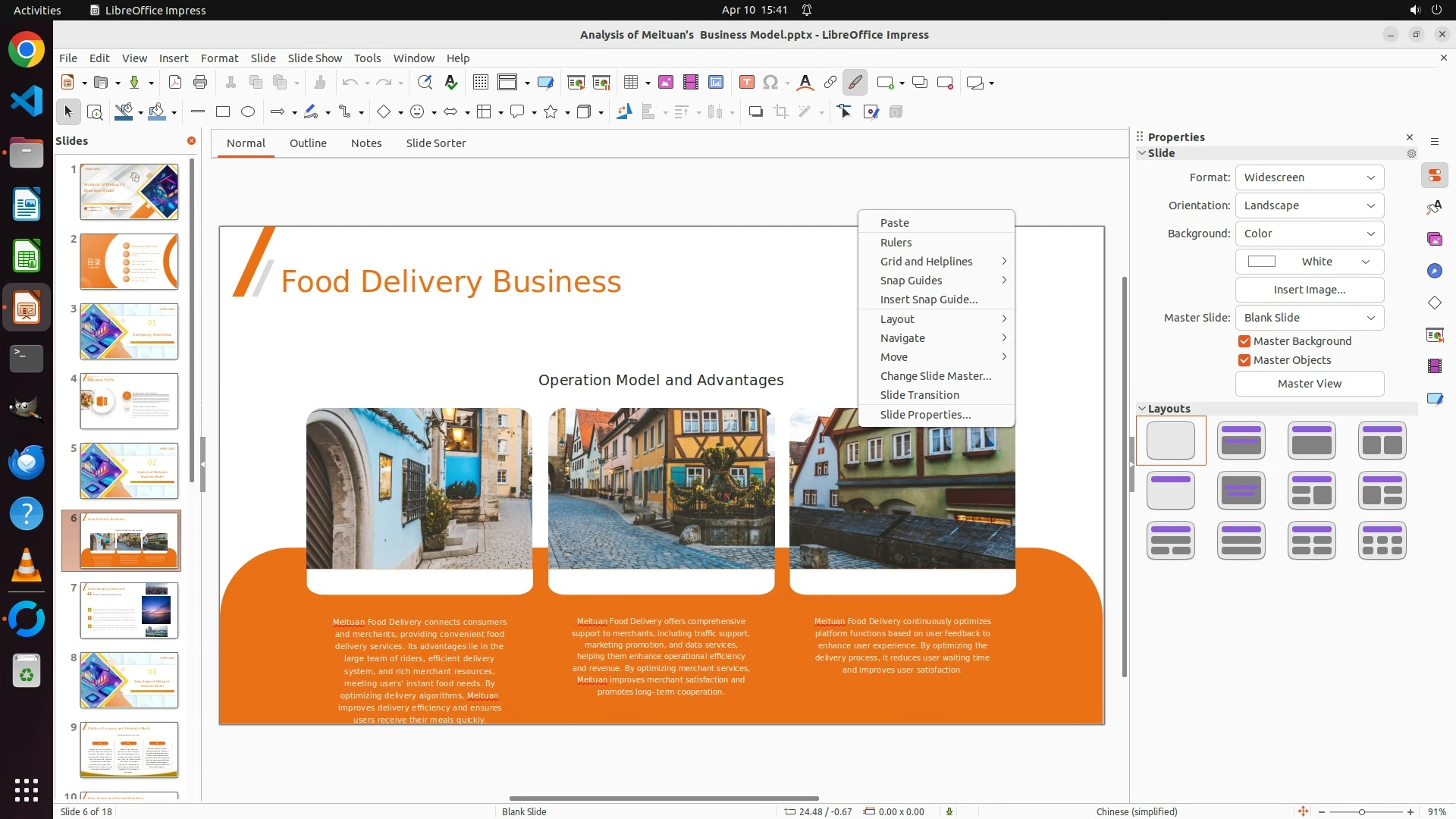Click the Export as PDF icon
The height and width of the screenshot is (819, 1456).
point(175,83)
